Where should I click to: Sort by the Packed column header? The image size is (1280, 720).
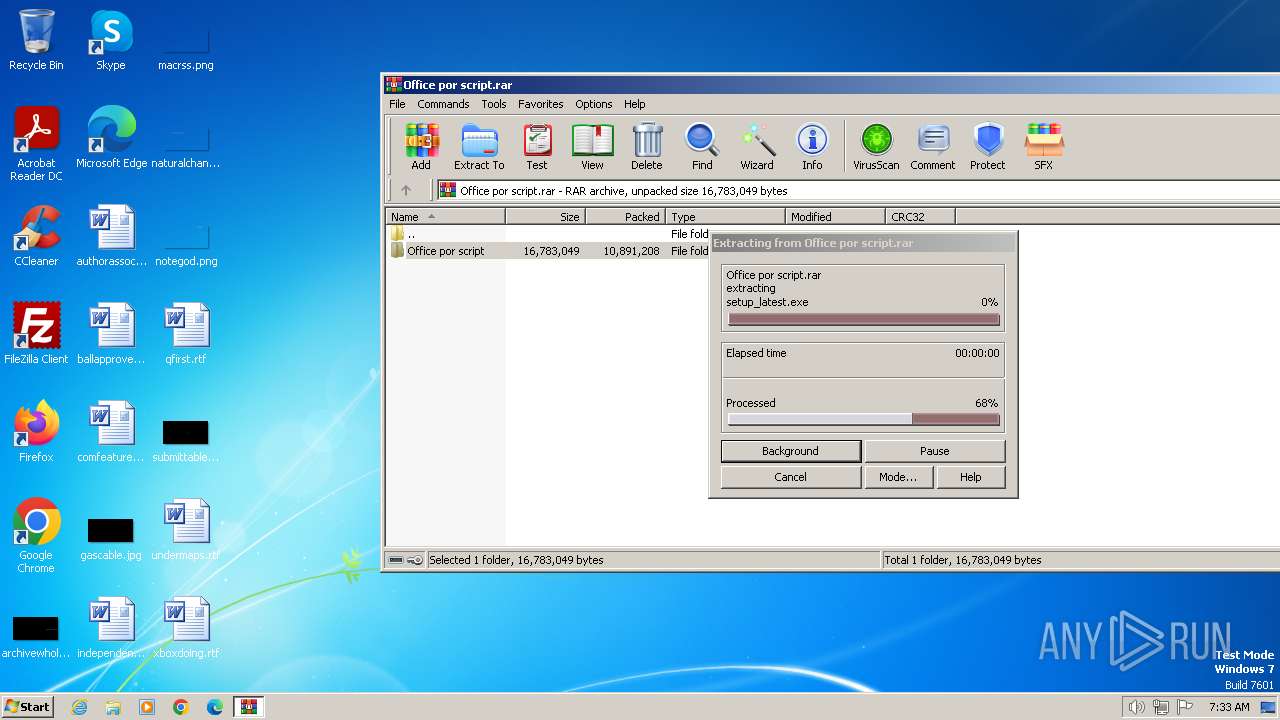(x=625, y=216)
